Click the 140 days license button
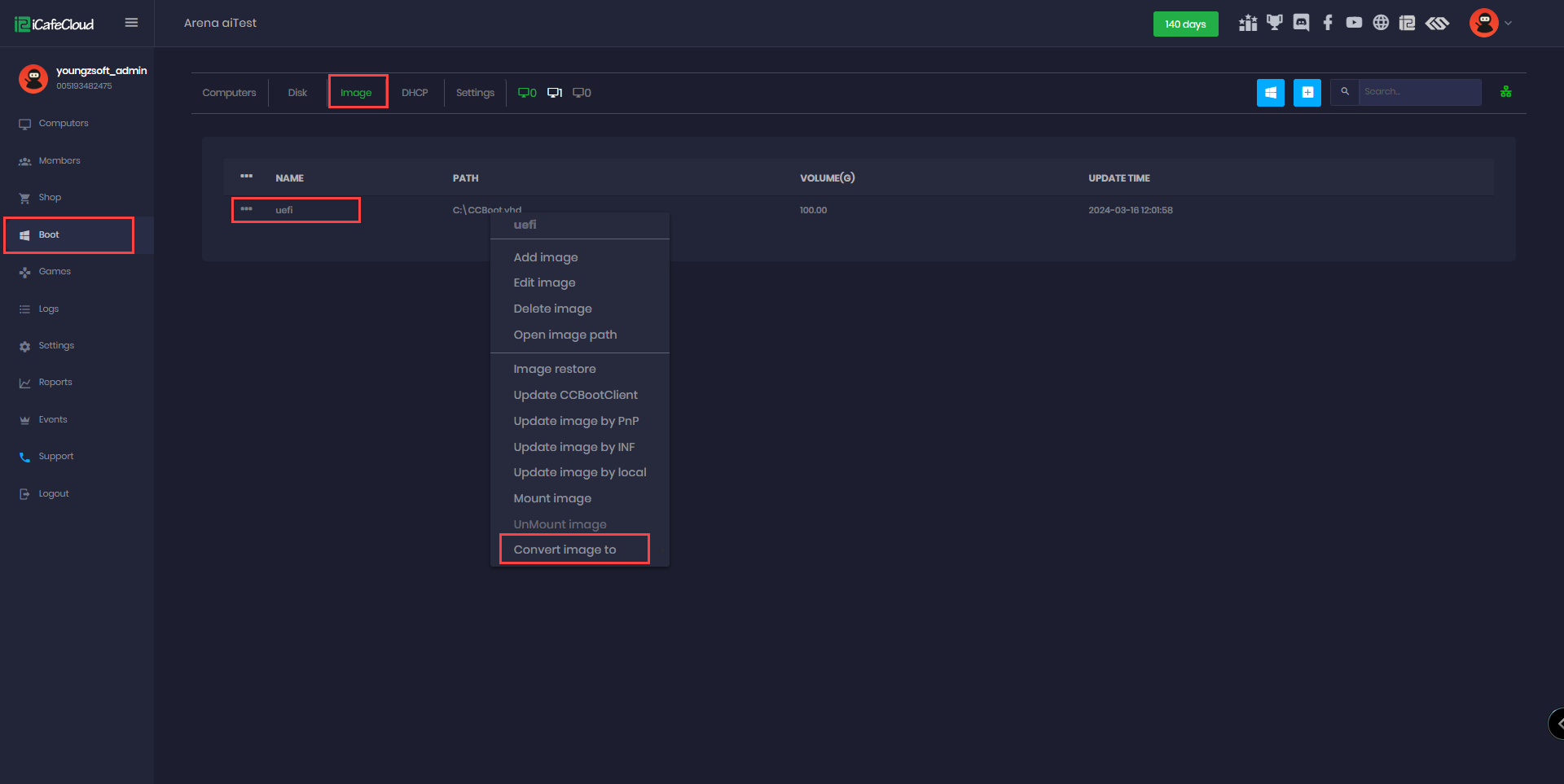This screenshot has width=1564, height=784. tap(1185, 24)
